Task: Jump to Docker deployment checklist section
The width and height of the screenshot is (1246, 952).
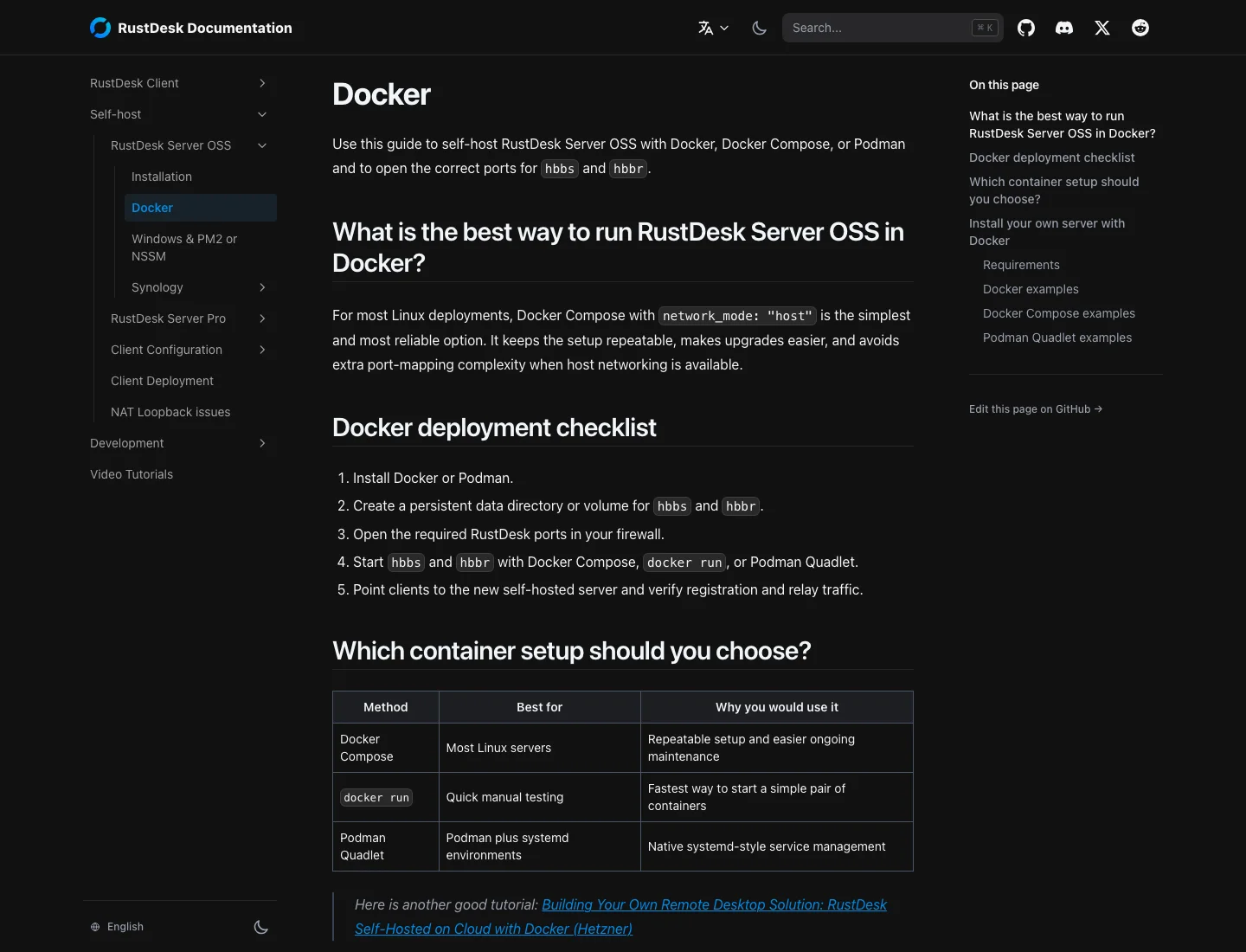Action: pyautogui.click(x=1051, y=158)
